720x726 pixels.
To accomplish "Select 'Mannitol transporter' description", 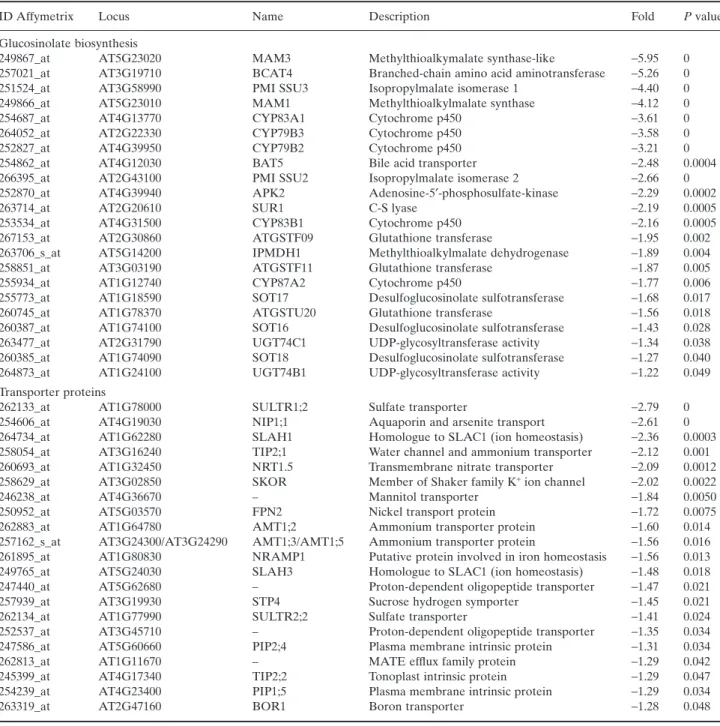I will tap(424, 497).
